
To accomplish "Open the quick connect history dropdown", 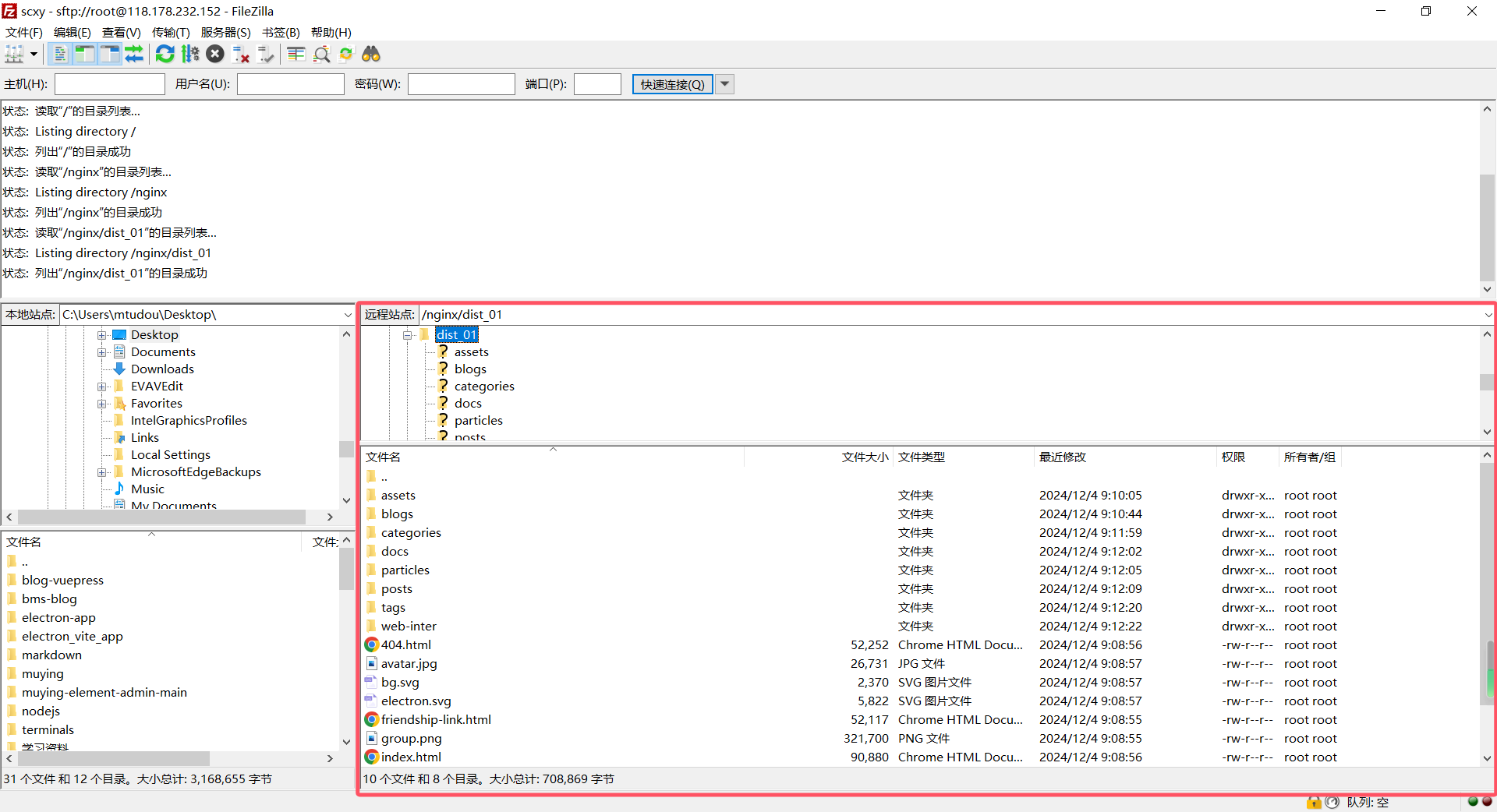I will click(725, 84).
